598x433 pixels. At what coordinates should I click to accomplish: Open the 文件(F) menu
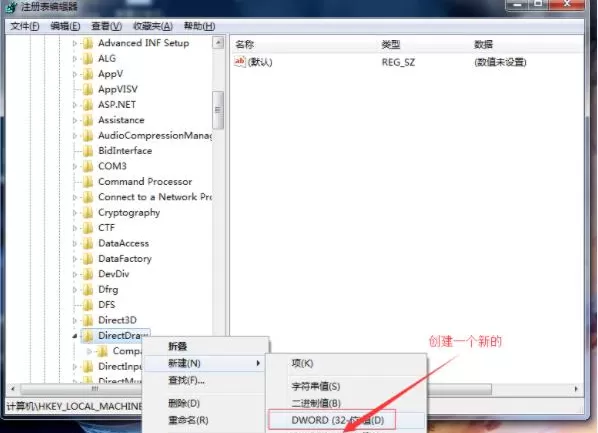pyautogui.click(x=25, y=26)
